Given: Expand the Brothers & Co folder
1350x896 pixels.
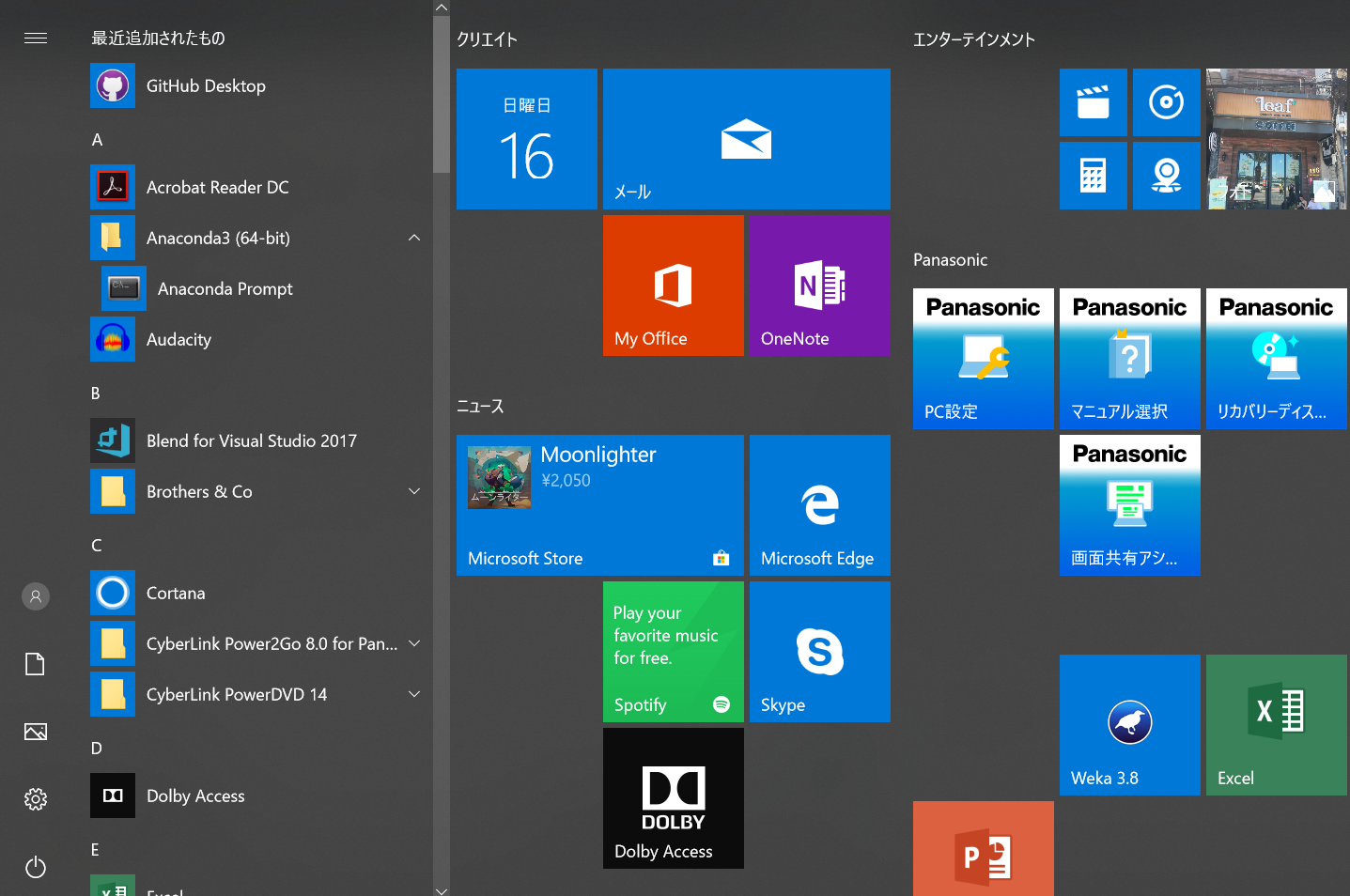Looking at the screenshot, I should [414, 491].
